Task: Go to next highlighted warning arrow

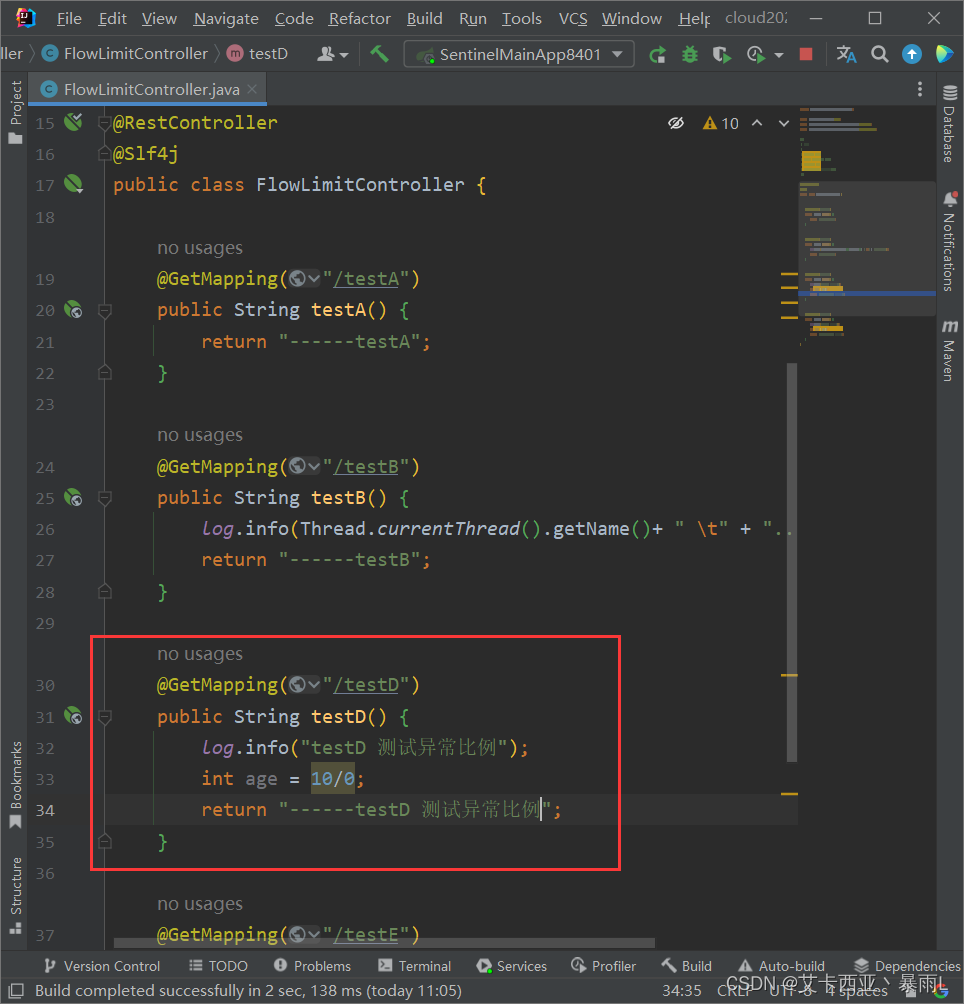Action: point(783,123)
